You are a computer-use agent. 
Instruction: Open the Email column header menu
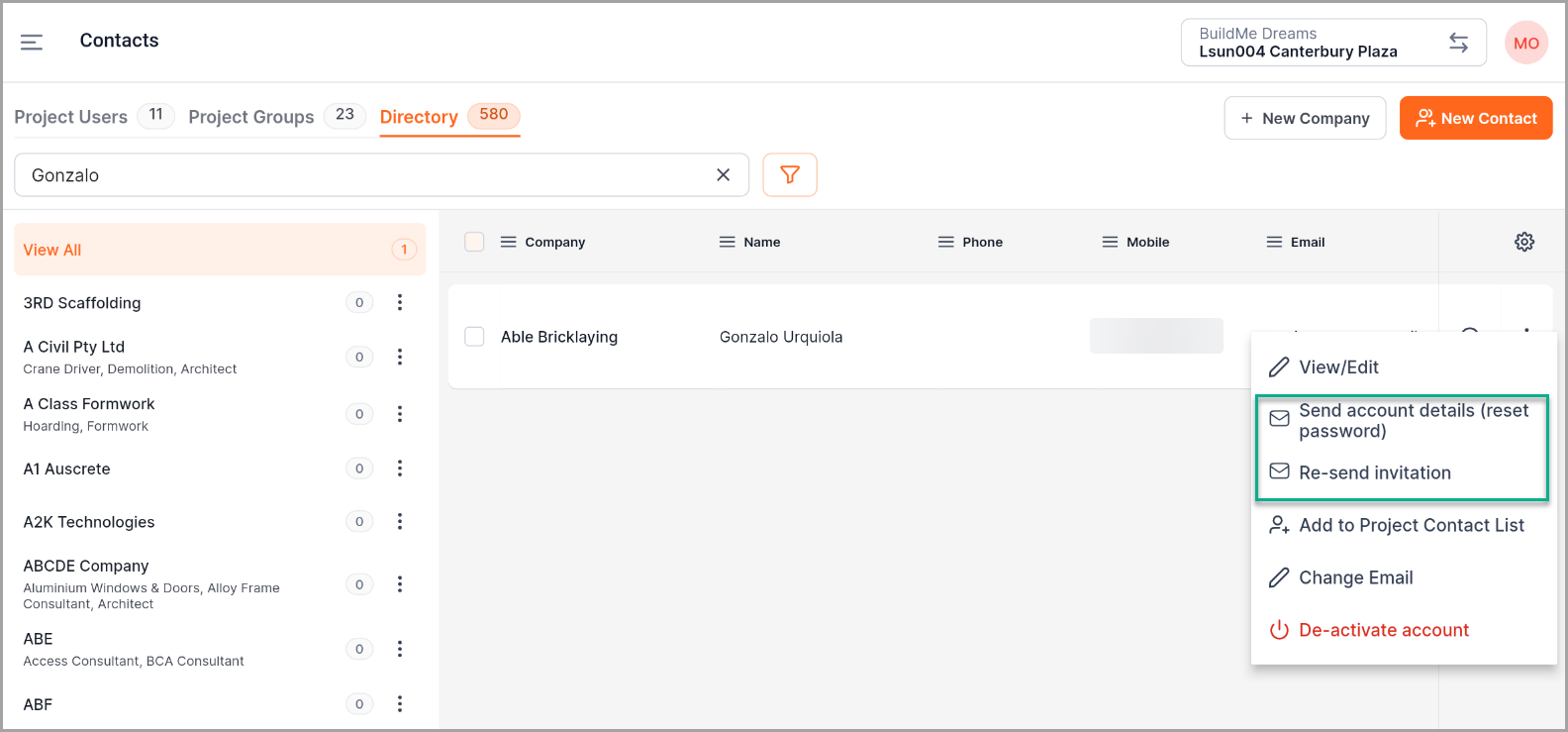point(1274,242)
